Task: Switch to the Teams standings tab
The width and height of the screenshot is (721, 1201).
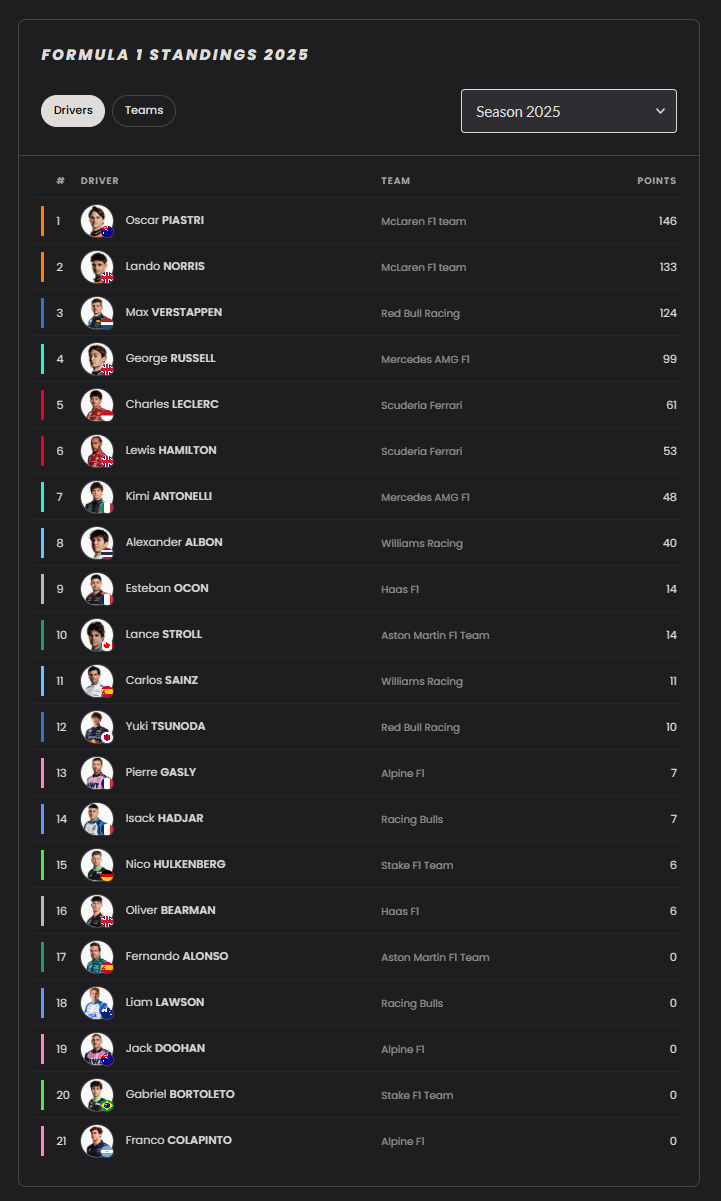Action: 144,111
